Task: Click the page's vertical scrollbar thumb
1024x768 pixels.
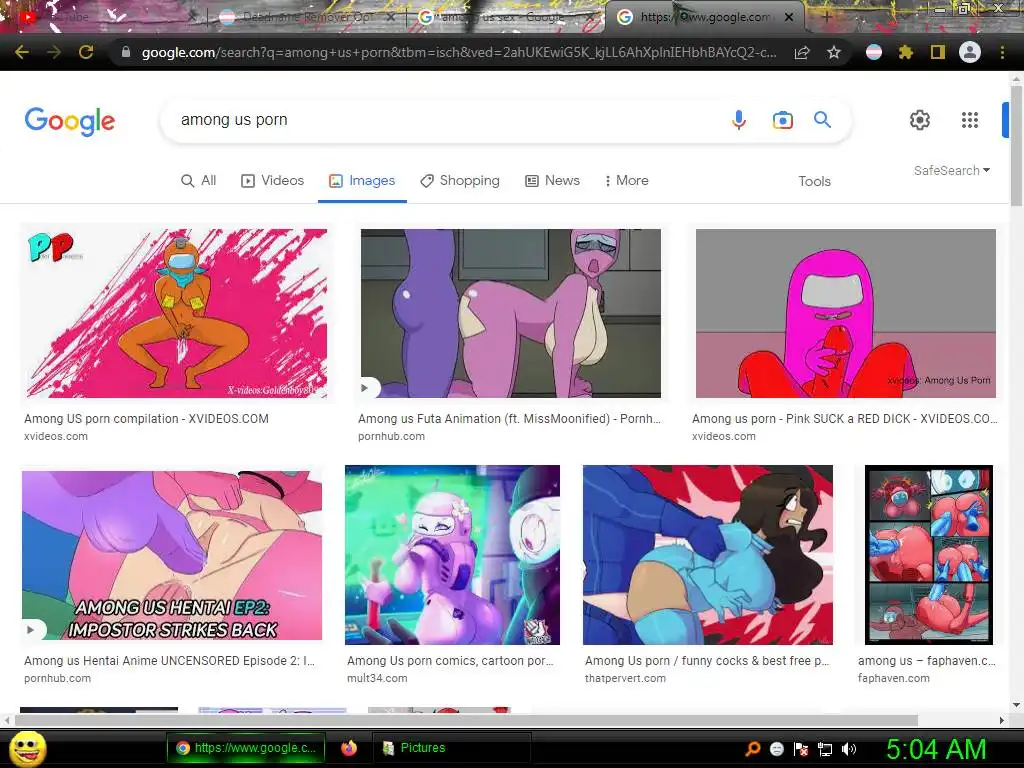Action: coord(1016,146)
